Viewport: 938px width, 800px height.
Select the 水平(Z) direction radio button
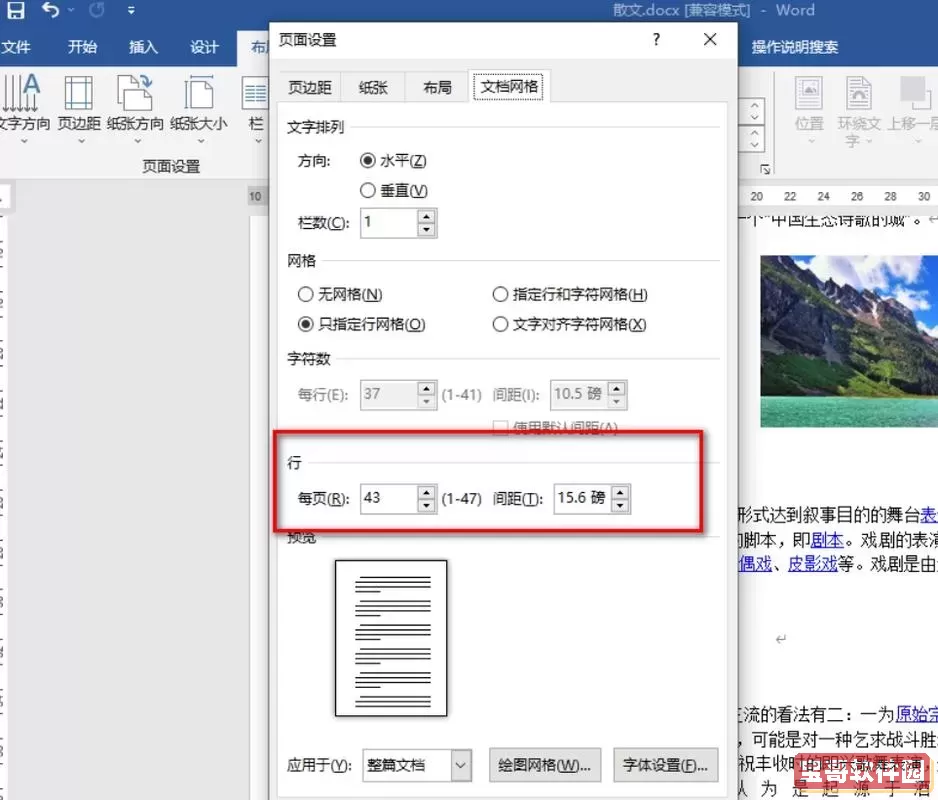(367, 160)
